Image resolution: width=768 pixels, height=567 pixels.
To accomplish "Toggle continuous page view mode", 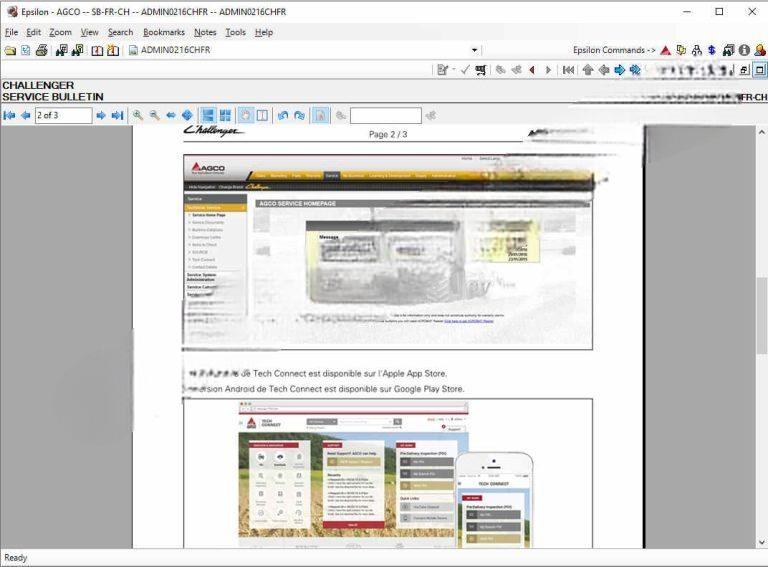I will [x=208, y=116].
